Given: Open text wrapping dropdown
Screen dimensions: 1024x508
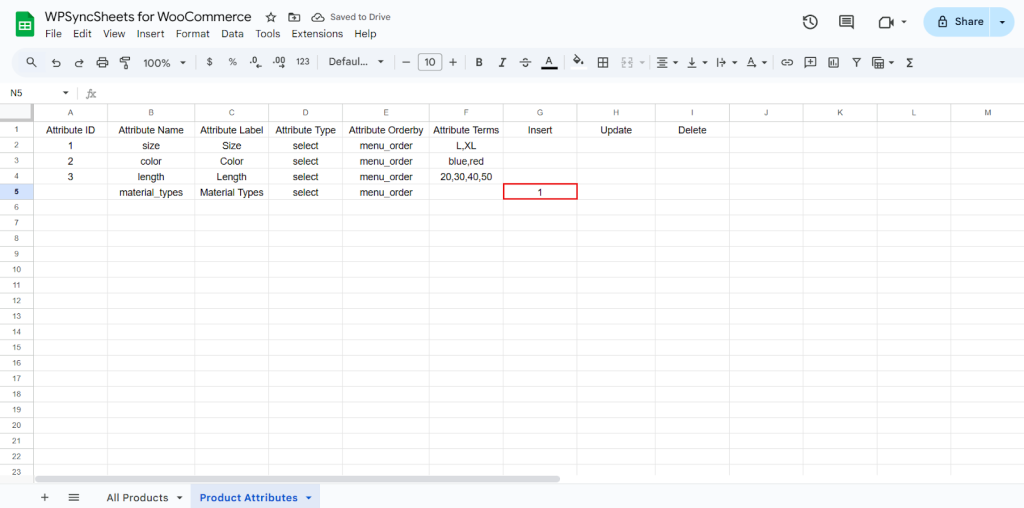Looking at the screenshot, I should pyautogui.click(x=726, y=63).
